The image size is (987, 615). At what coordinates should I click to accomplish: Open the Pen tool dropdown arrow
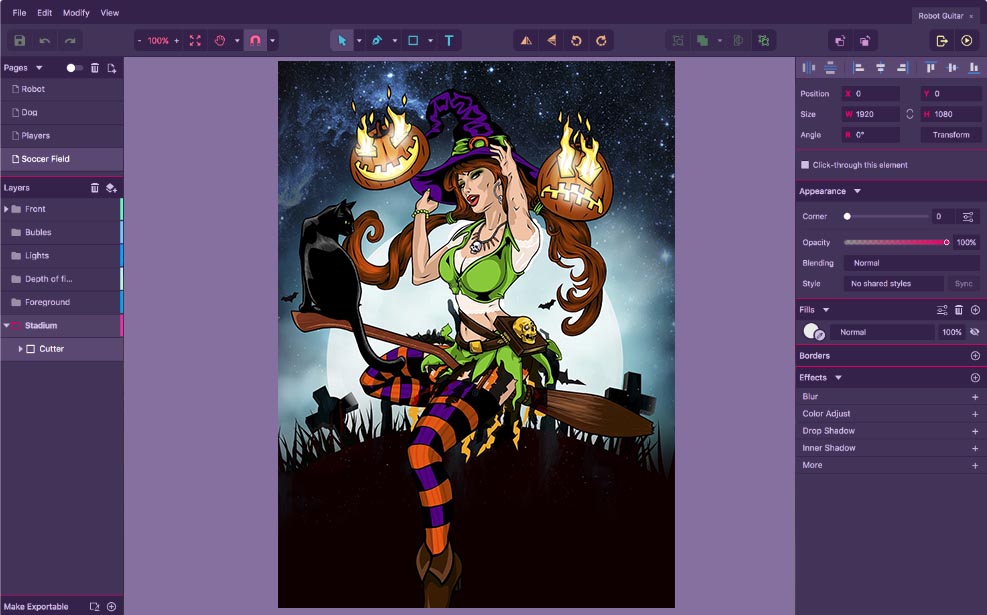[x=395, y=41]
